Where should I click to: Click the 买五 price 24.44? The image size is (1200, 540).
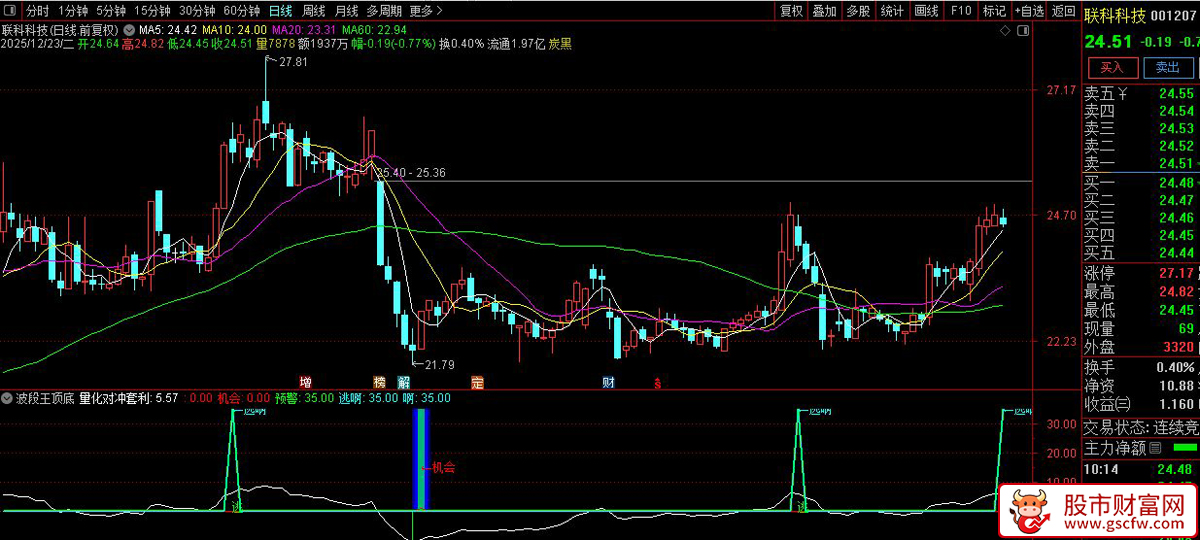1176,251
